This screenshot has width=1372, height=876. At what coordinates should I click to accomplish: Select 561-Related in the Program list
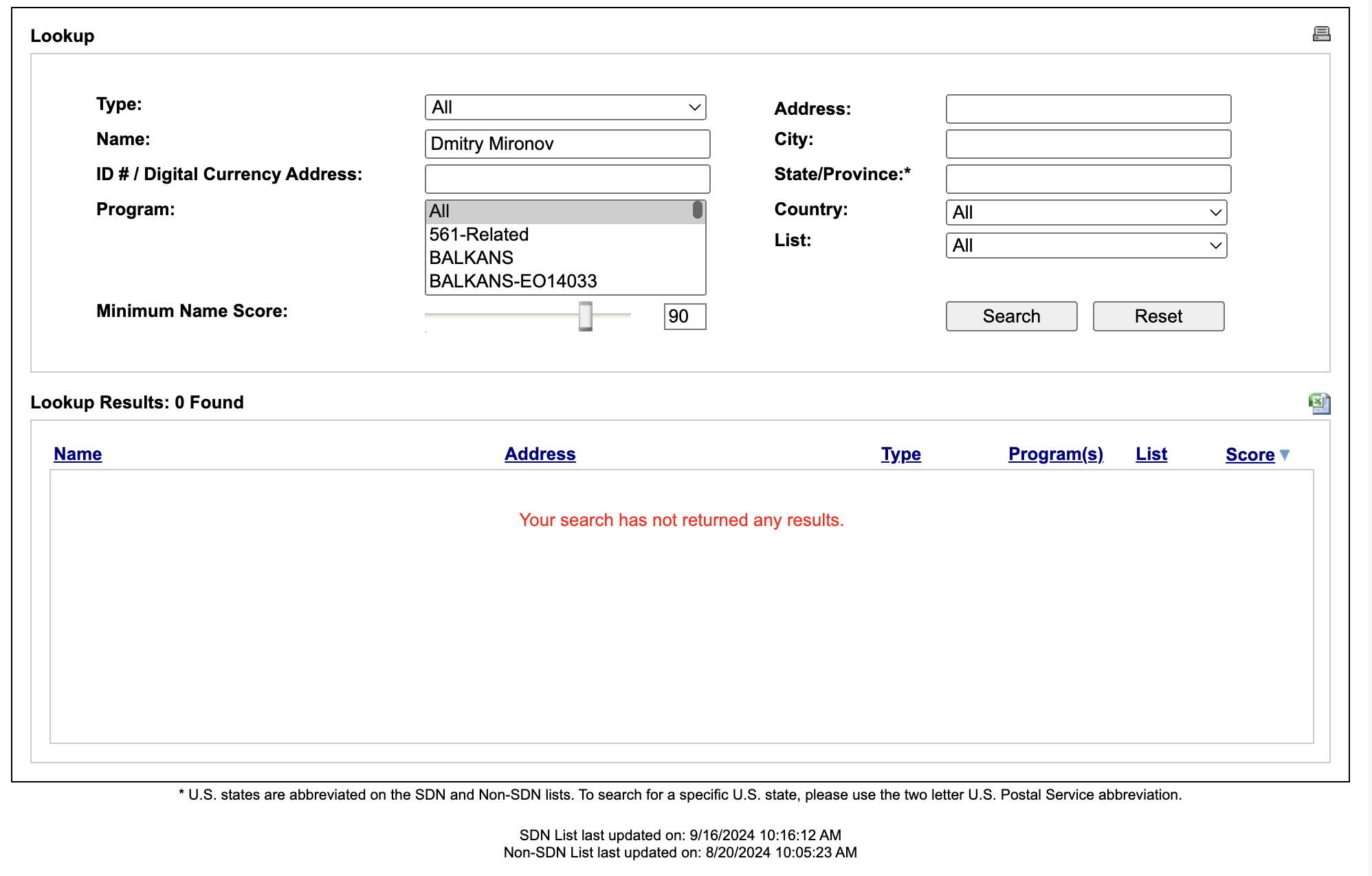pos(479,234)
